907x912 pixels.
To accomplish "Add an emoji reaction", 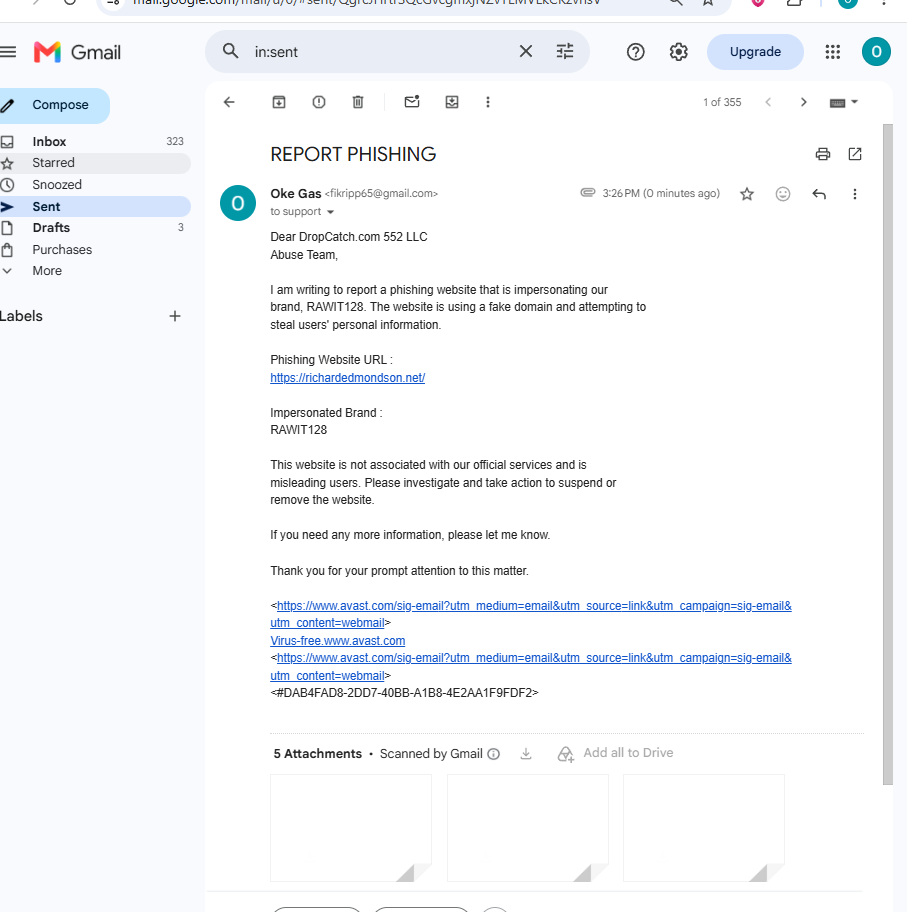I will (x=783, y=194).
